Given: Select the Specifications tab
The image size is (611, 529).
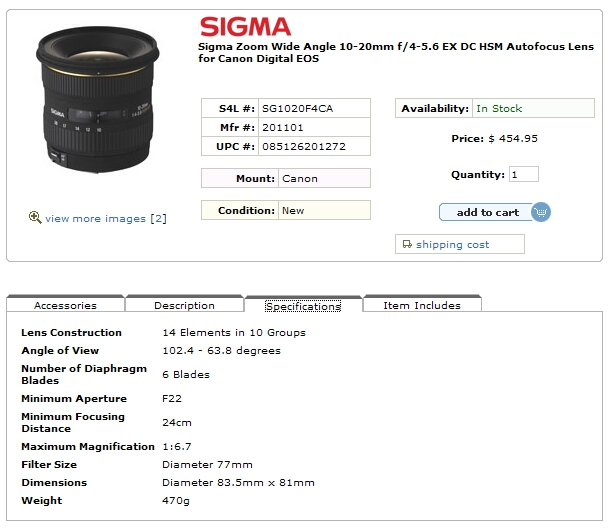Looking at the screenshot, I should pos(303,306).
